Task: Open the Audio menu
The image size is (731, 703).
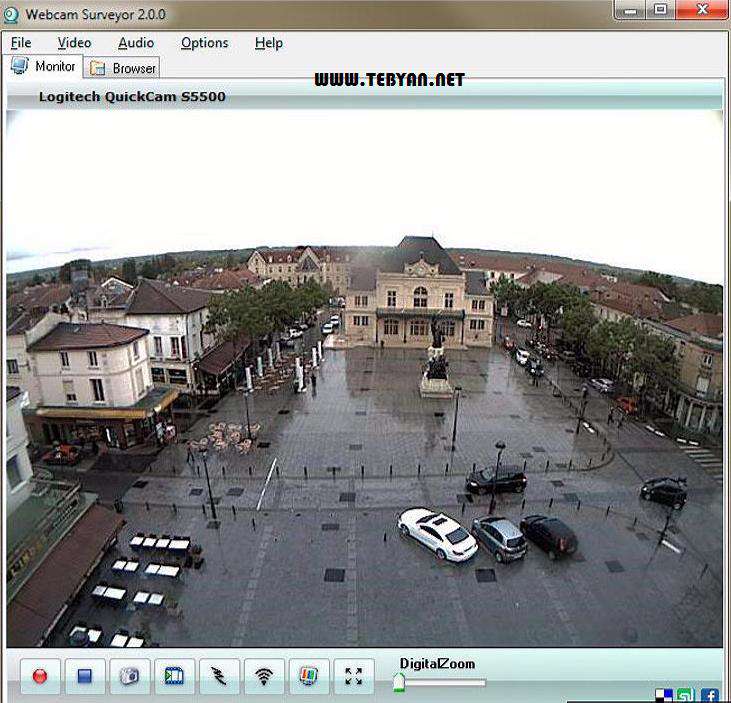Action: tap(136, 43)
